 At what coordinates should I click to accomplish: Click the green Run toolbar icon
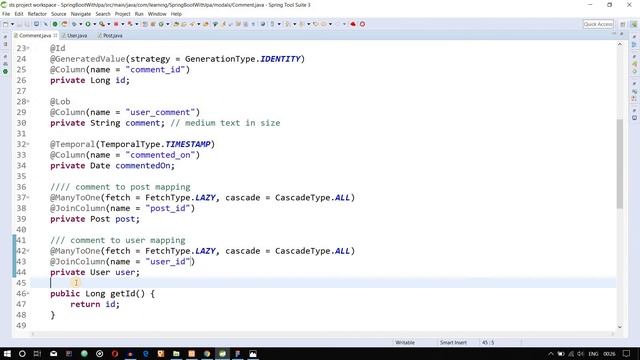[x=88, y=24]
